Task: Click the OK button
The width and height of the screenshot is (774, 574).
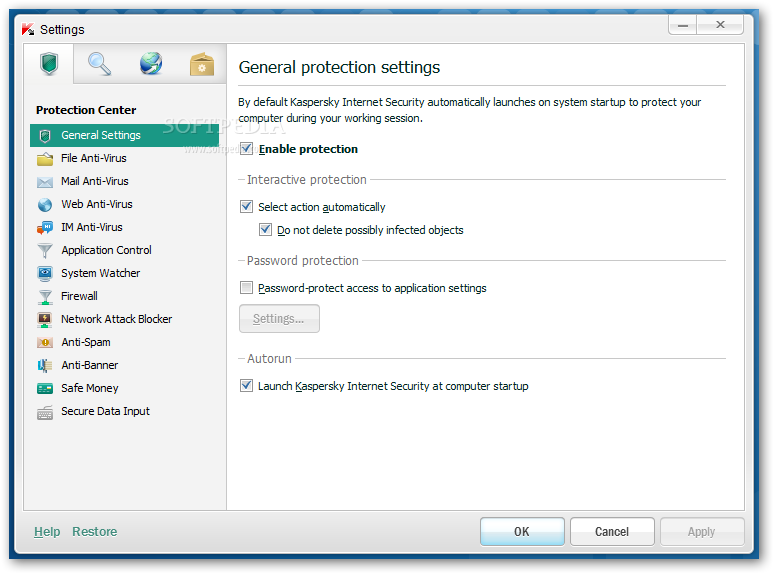Action: (x=522, y=532)
